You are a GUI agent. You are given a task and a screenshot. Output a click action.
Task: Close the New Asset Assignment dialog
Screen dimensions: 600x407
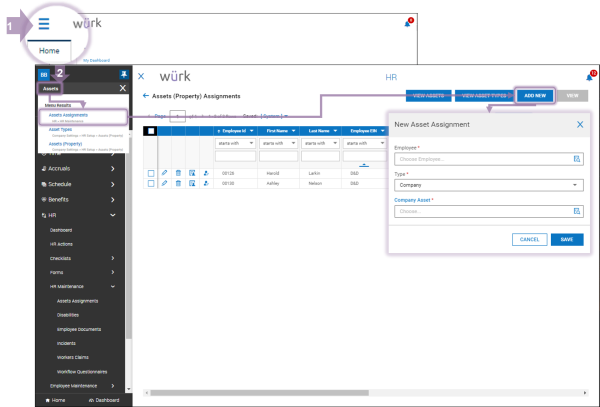pos(580,124)
